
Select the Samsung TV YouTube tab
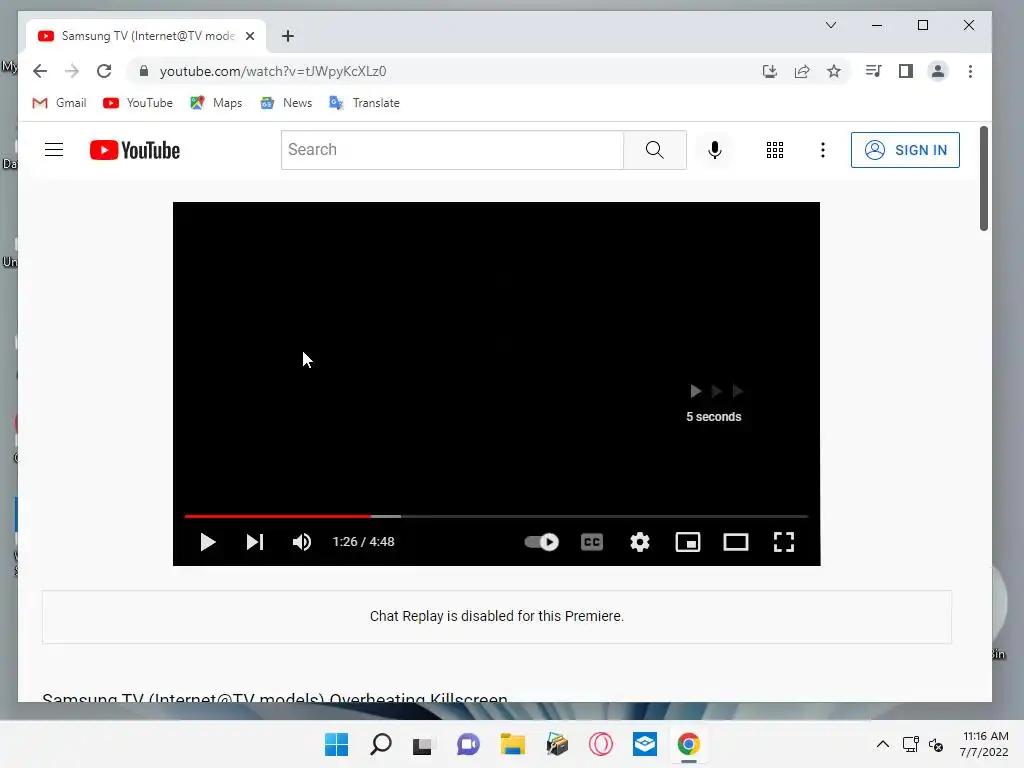146,36
